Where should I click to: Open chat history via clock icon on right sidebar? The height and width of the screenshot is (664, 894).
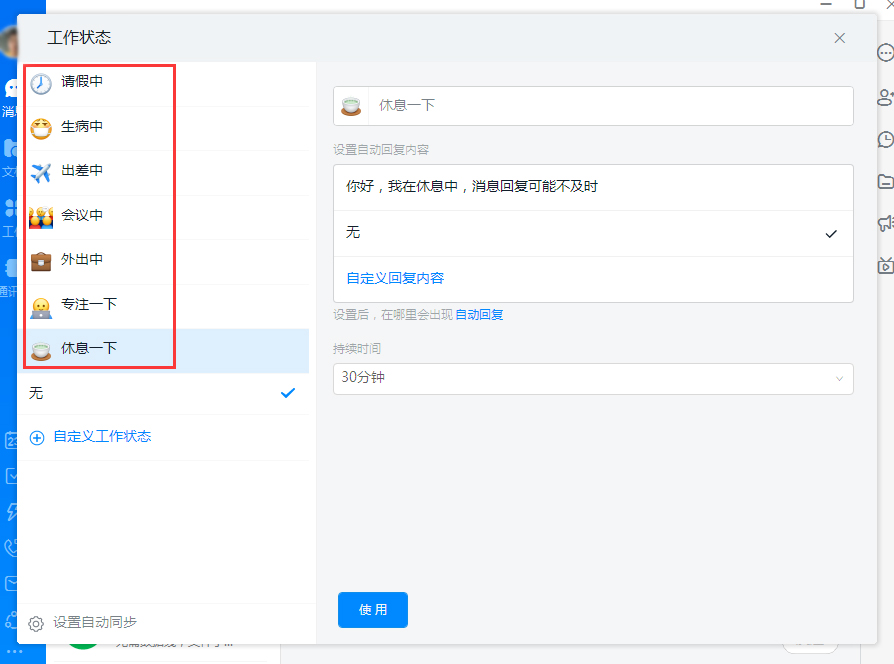coord(887,140)
